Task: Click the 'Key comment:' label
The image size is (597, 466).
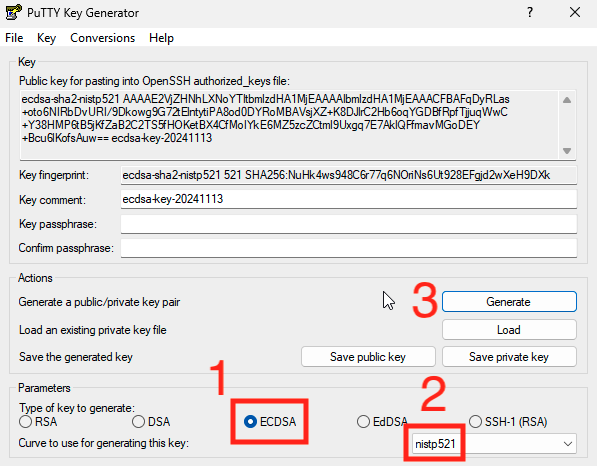Action: pos(52,200)
